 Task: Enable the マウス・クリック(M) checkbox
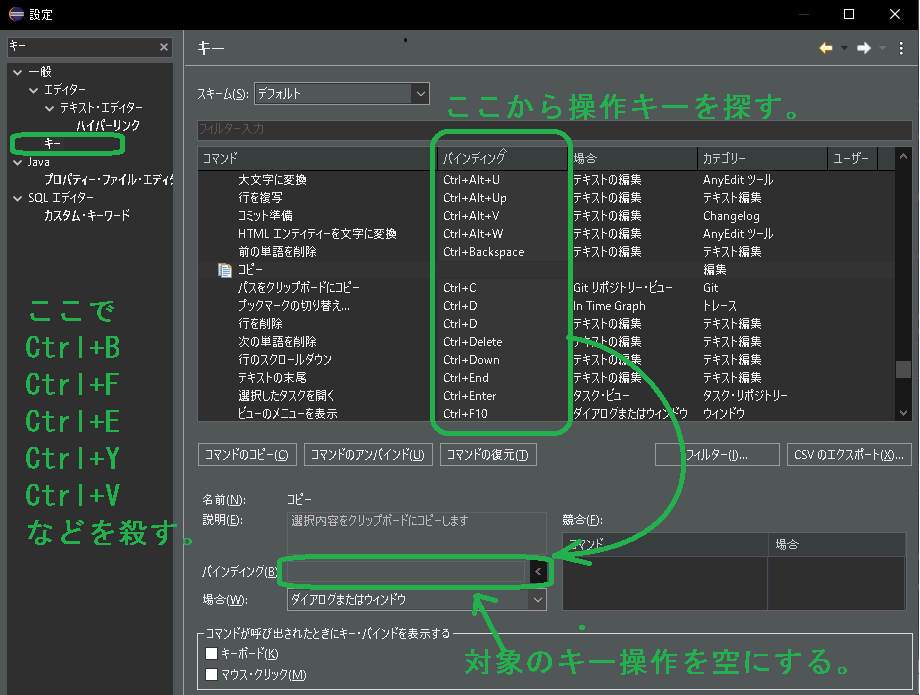tap(212, 674)
